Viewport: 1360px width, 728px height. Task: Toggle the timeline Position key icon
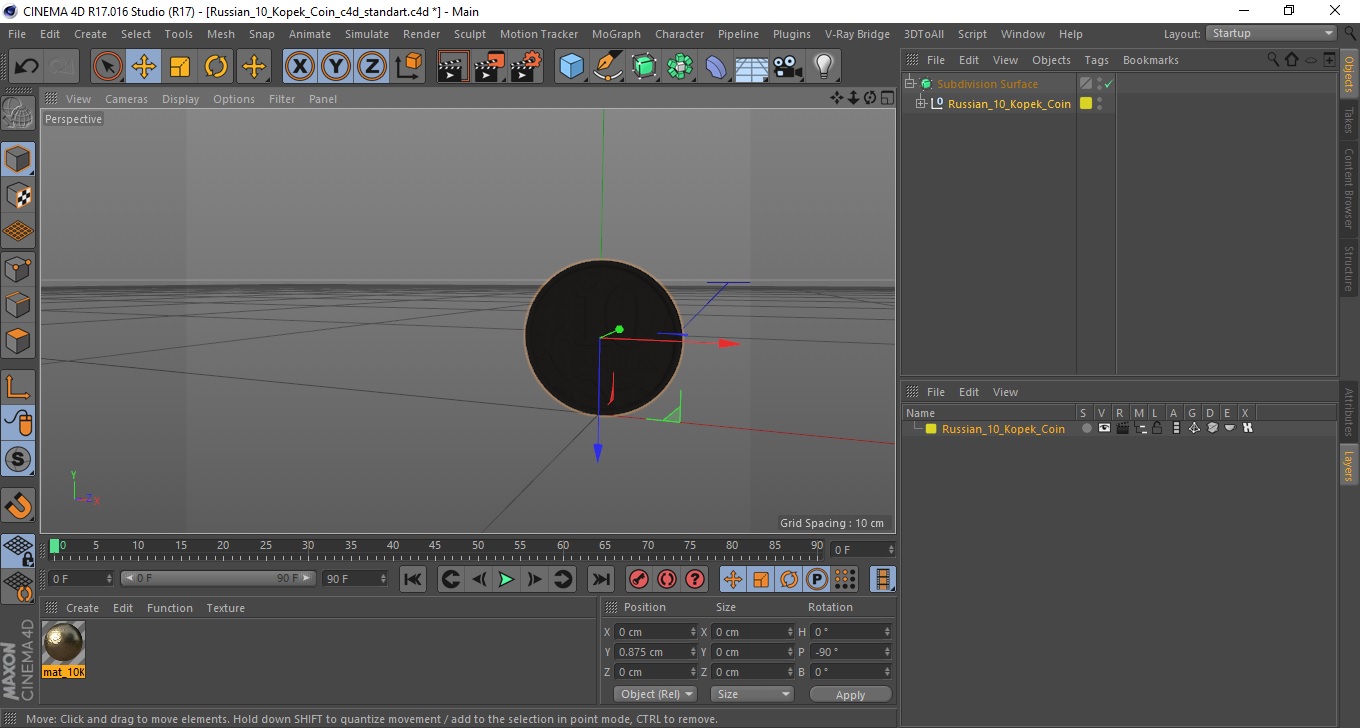[x=733, y=579]
